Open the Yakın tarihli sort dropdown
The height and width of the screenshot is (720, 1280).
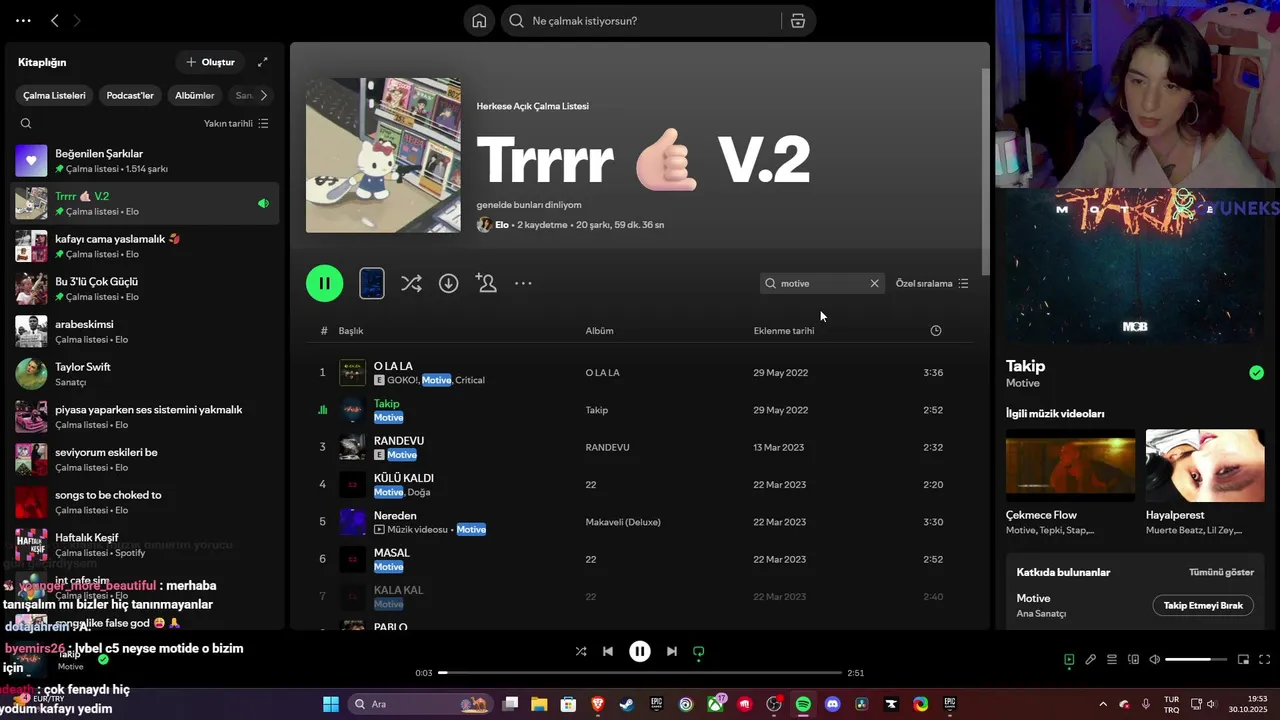point(236,124)
